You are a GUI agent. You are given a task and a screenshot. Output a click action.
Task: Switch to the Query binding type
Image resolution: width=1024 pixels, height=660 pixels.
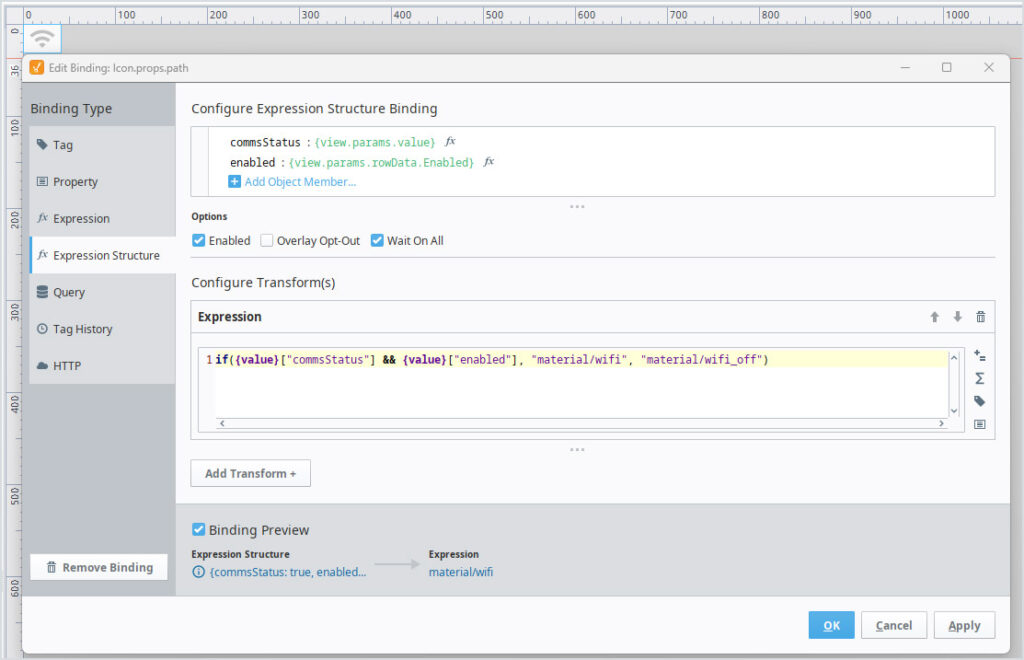coord(70,292)
